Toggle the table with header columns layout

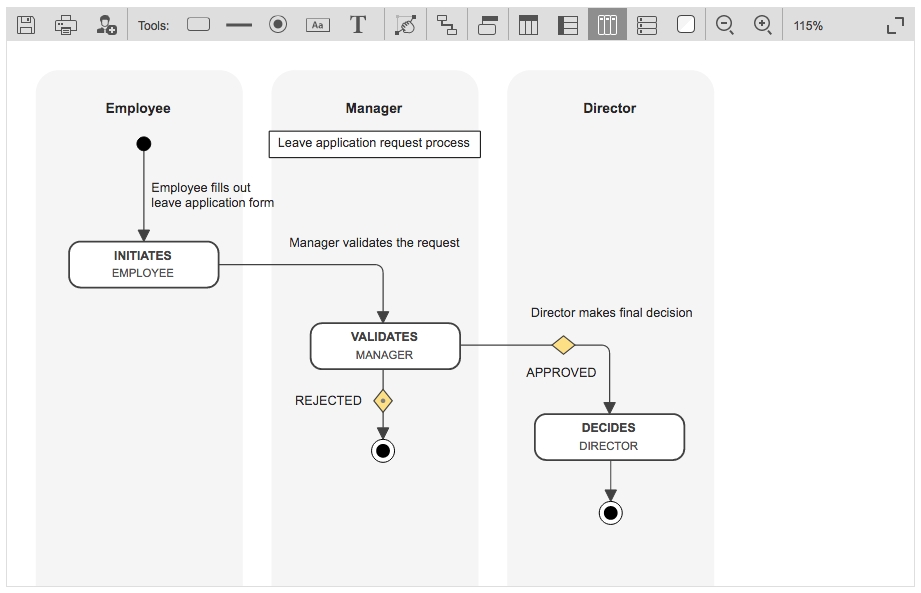pos(528,25)
